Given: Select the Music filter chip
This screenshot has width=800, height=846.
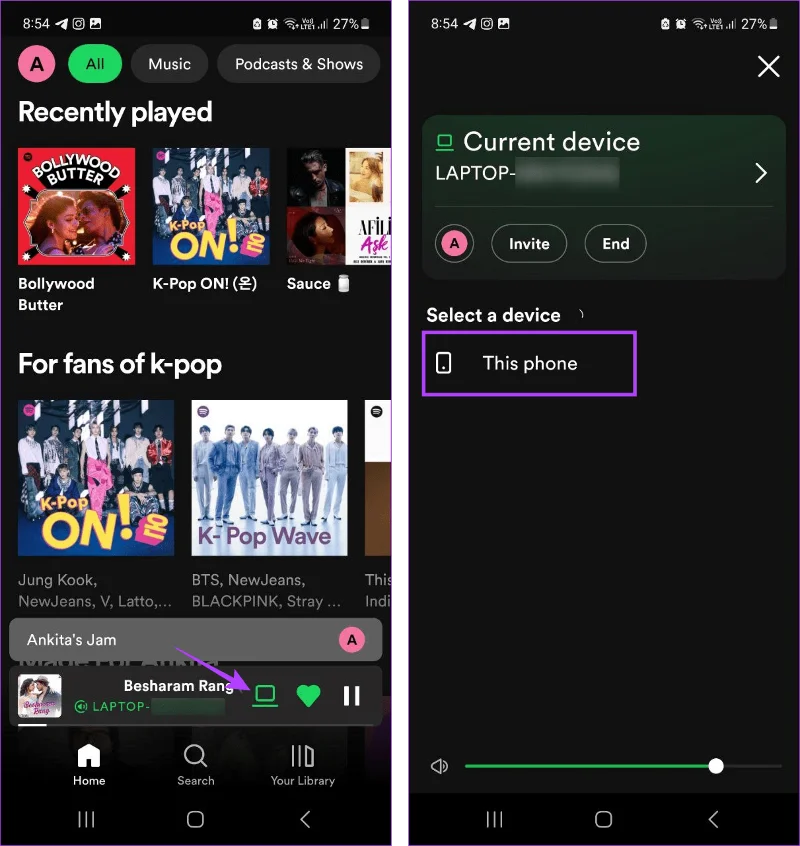Looking at the screenshot, I should click(169, 64).
